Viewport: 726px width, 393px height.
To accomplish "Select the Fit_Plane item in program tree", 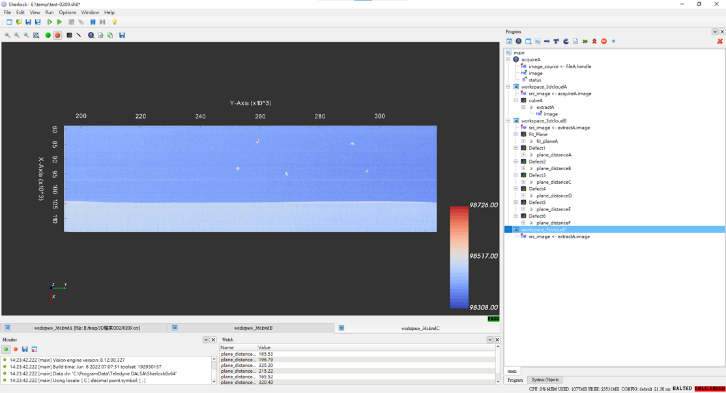I will [x=538, y=134].
